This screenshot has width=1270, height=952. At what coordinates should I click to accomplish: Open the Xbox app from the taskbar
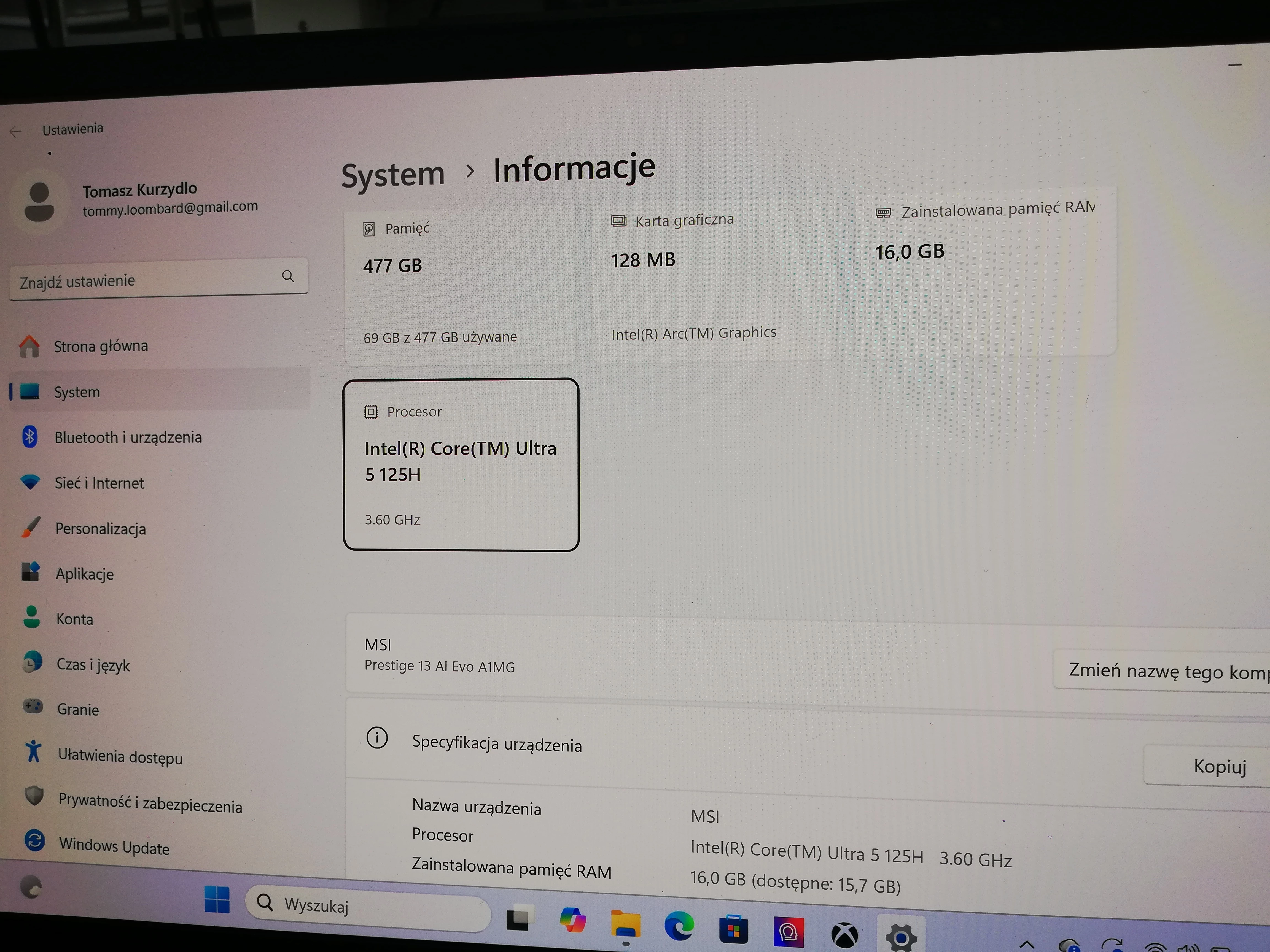(x=844, y=936)
